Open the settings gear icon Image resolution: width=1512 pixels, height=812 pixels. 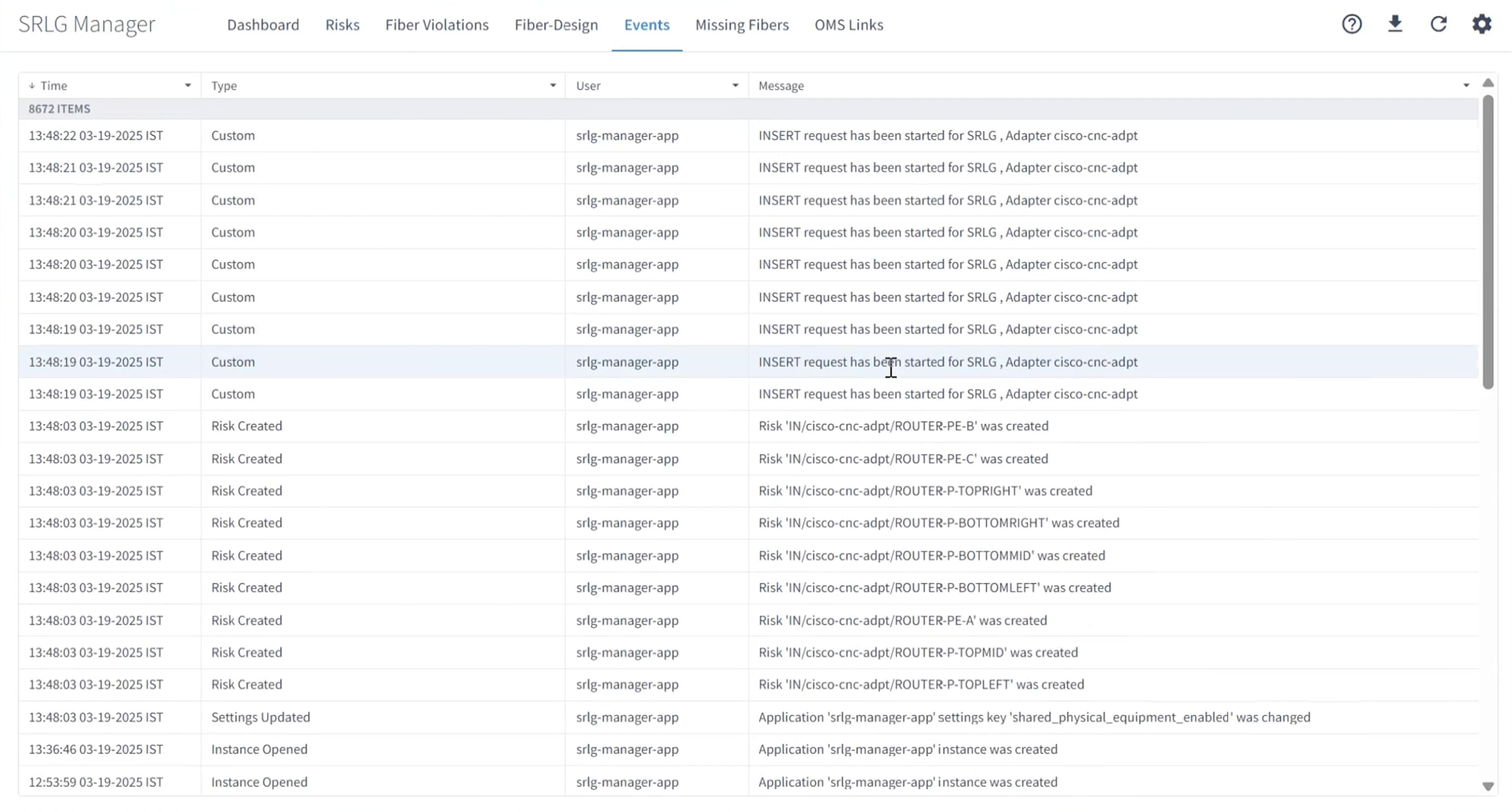[x=1481, y=24]
